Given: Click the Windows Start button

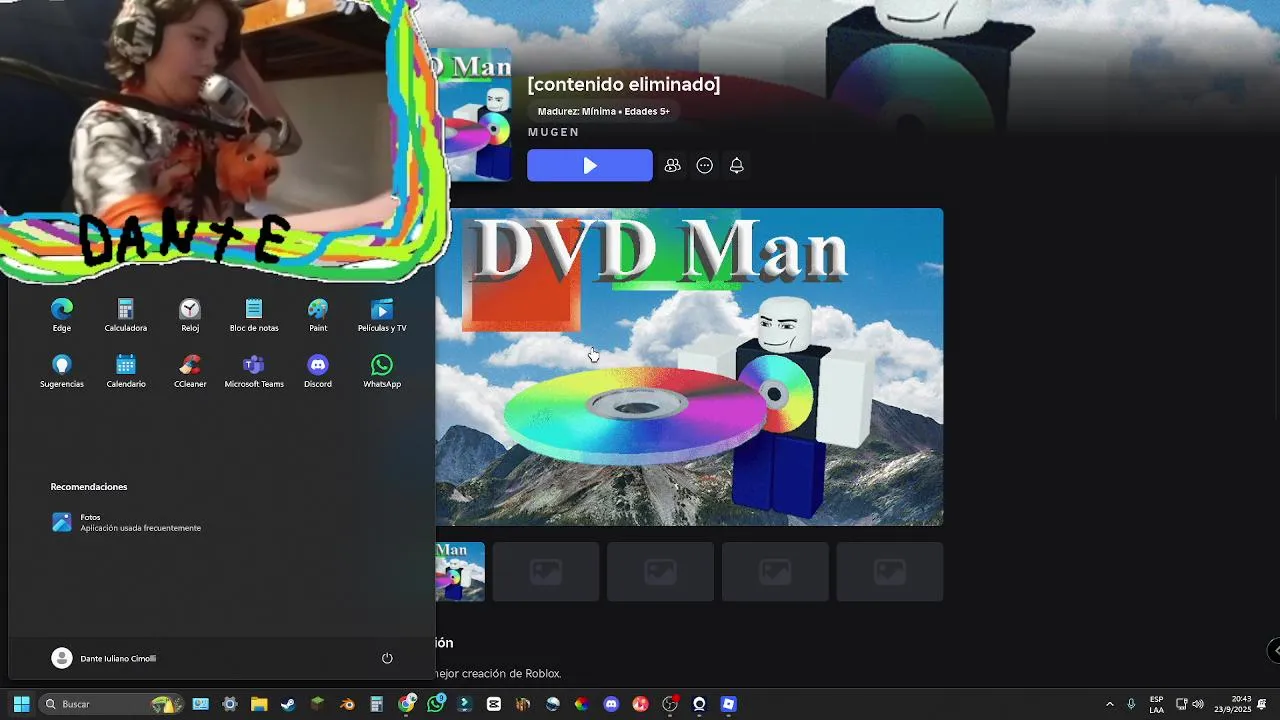Looking at the screenshot, I should tap(21, 704).
